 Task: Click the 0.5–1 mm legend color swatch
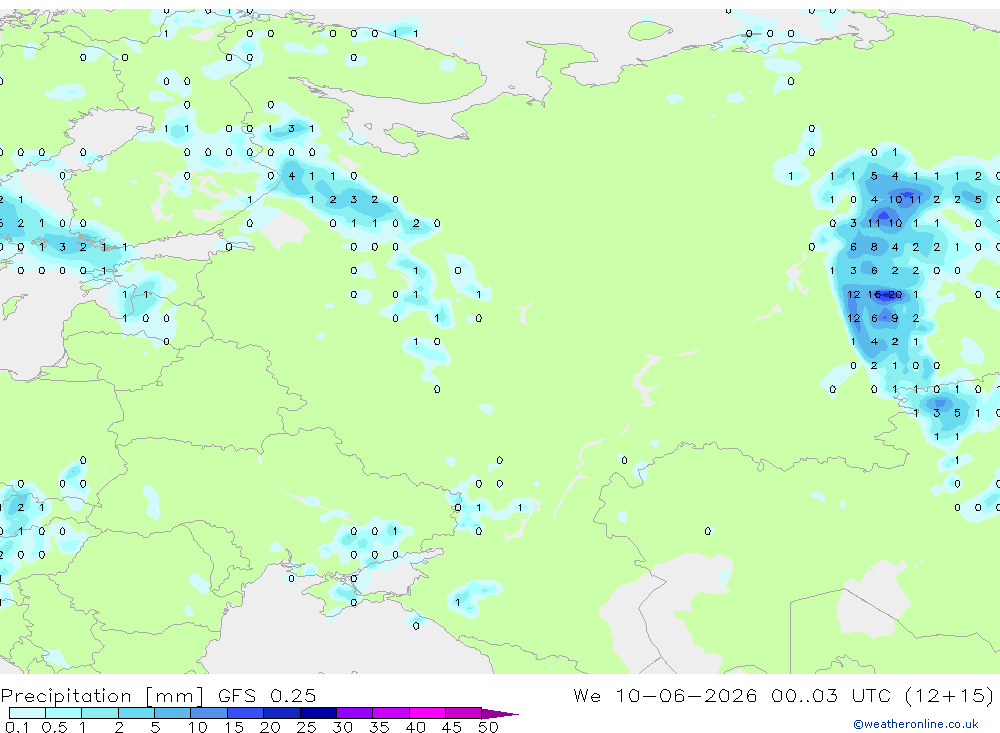pyautogui.click(x=63, y=713)
